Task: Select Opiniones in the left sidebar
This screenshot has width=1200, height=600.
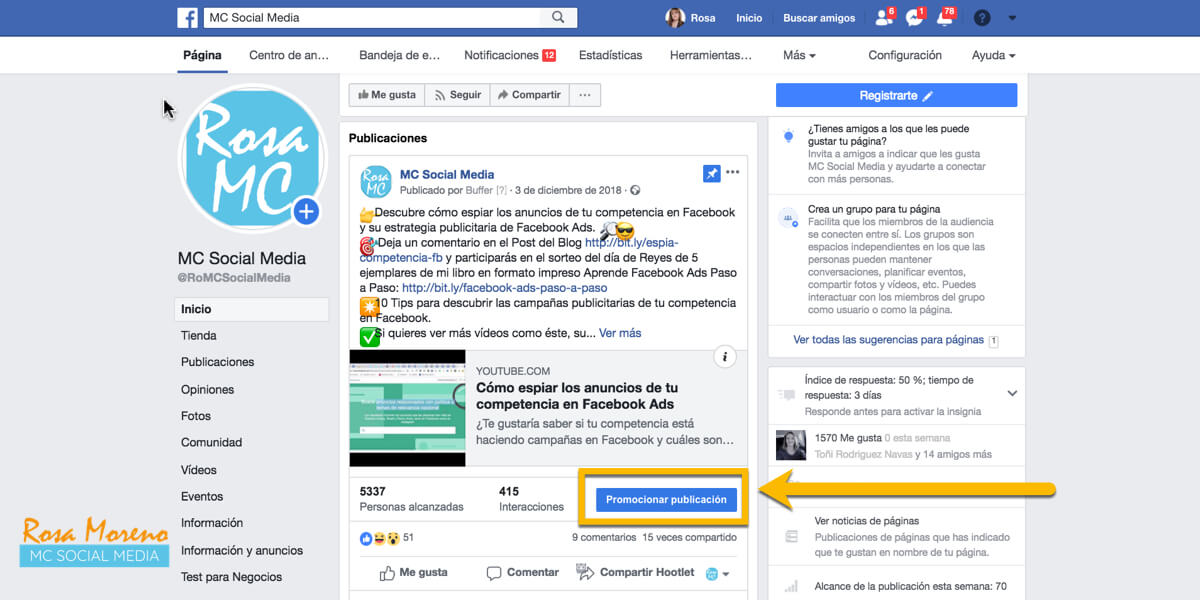Action: pyautogui.click(x=207, y=390)
